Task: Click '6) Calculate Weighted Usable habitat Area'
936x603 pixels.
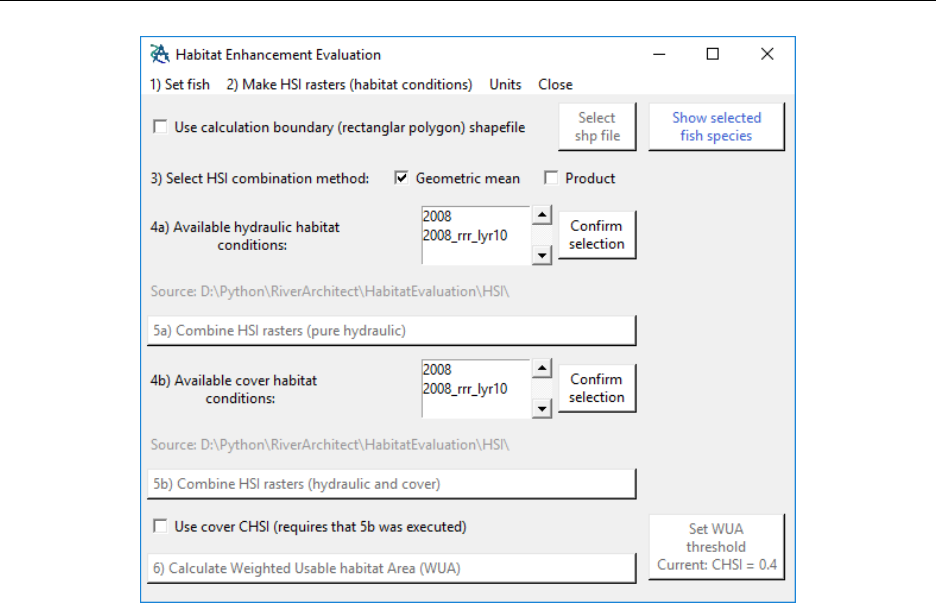Action: tap(392, 568)
